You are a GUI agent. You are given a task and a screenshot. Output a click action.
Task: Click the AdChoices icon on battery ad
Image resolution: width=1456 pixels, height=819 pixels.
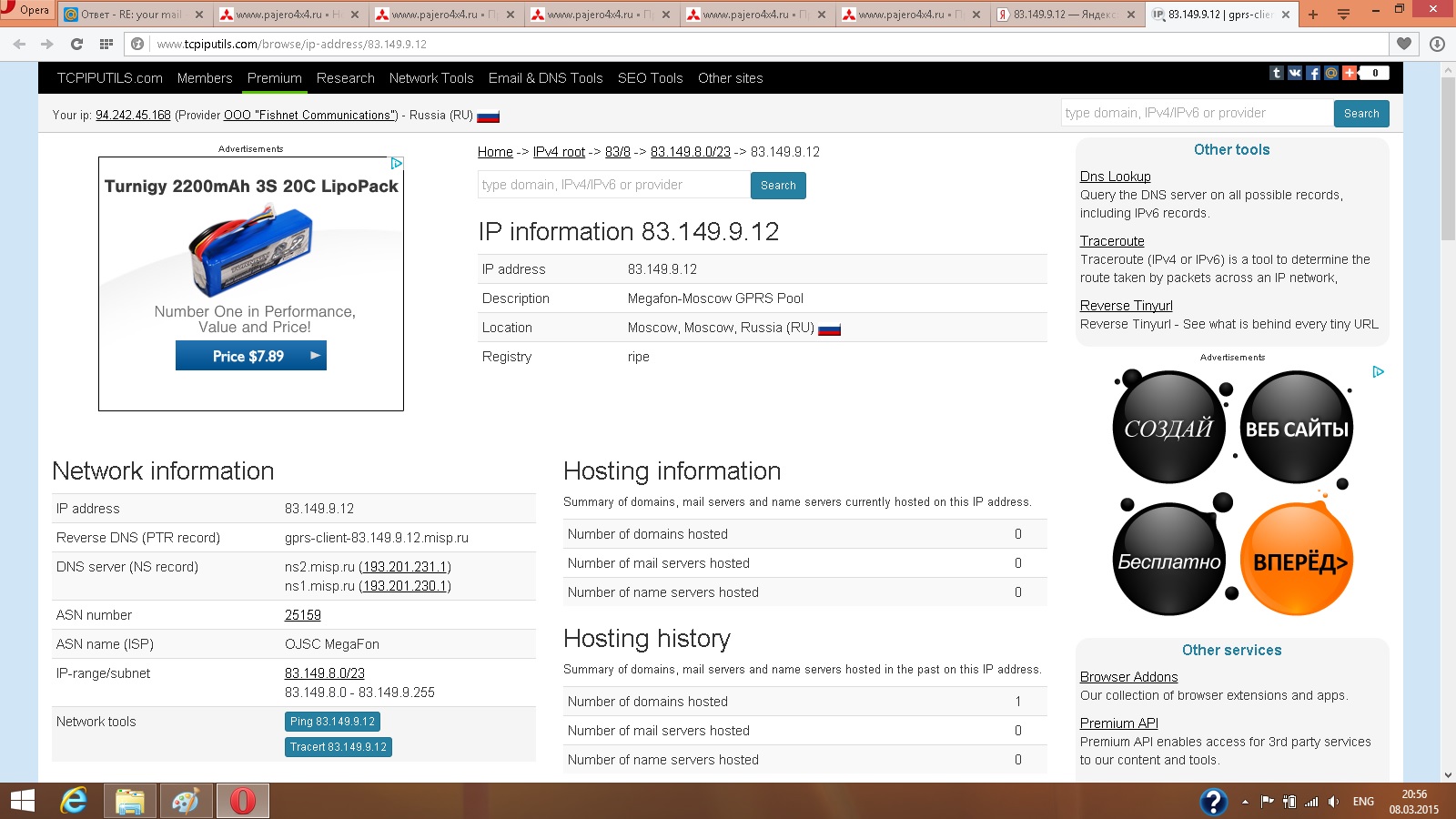pos(397,164)
